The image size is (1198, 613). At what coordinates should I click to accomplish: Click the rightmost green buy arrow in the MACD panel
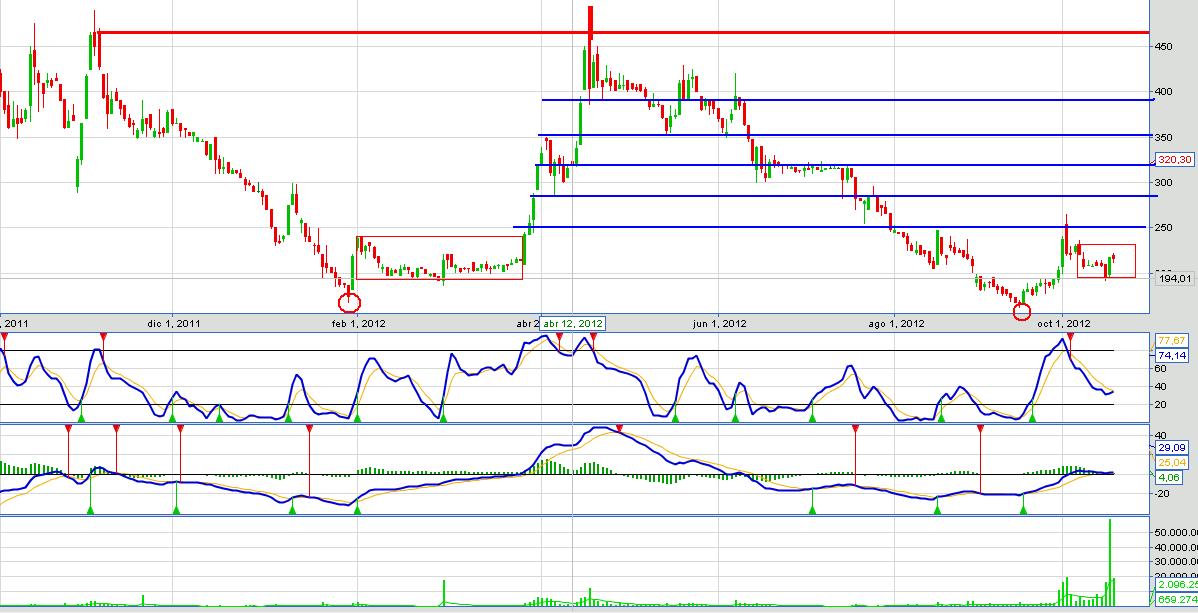point(1023,510)
